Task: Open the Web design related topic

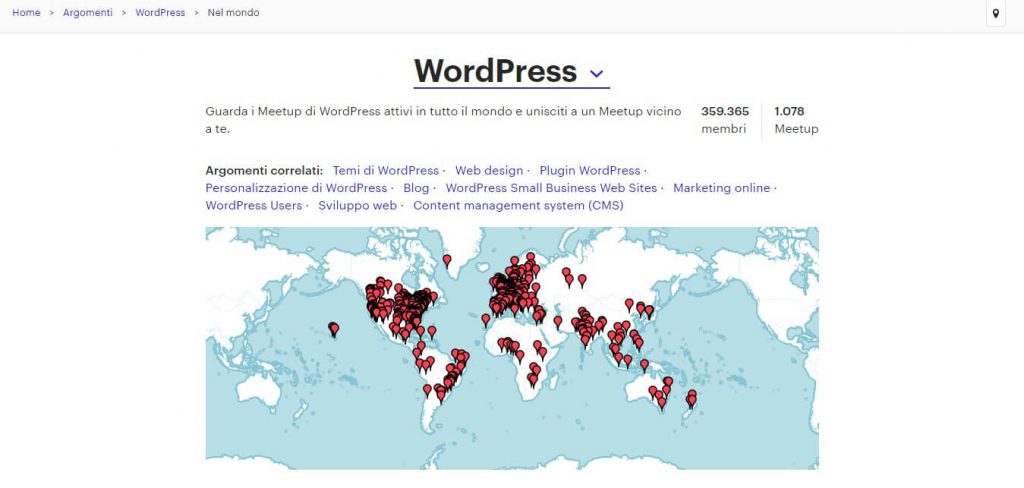Action: click(x=489, y=171)
